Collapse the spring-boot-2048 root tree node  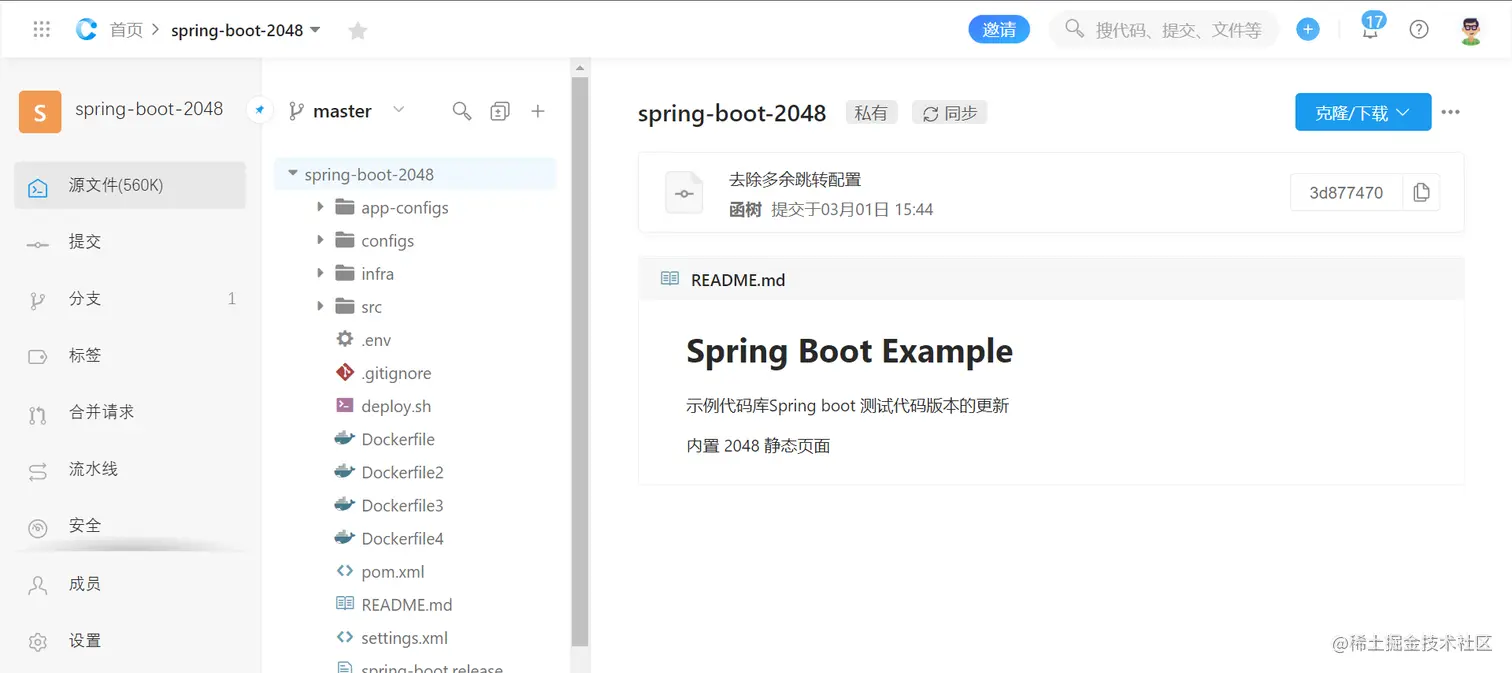point(293,174)
